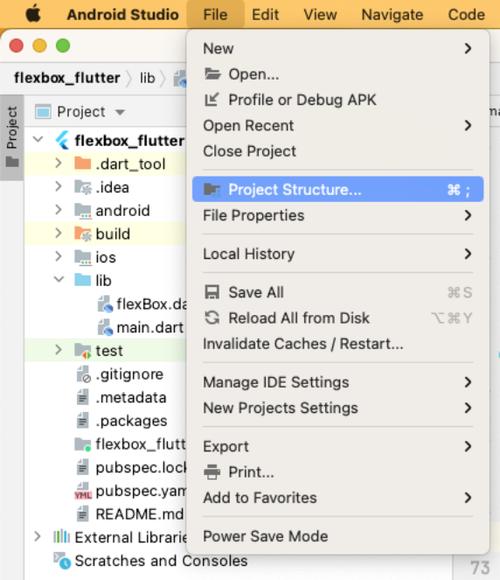Click the Profile or Debug APK icon
Screen dimensions: 500x580
pyautogui.click(x=212, y=100)
